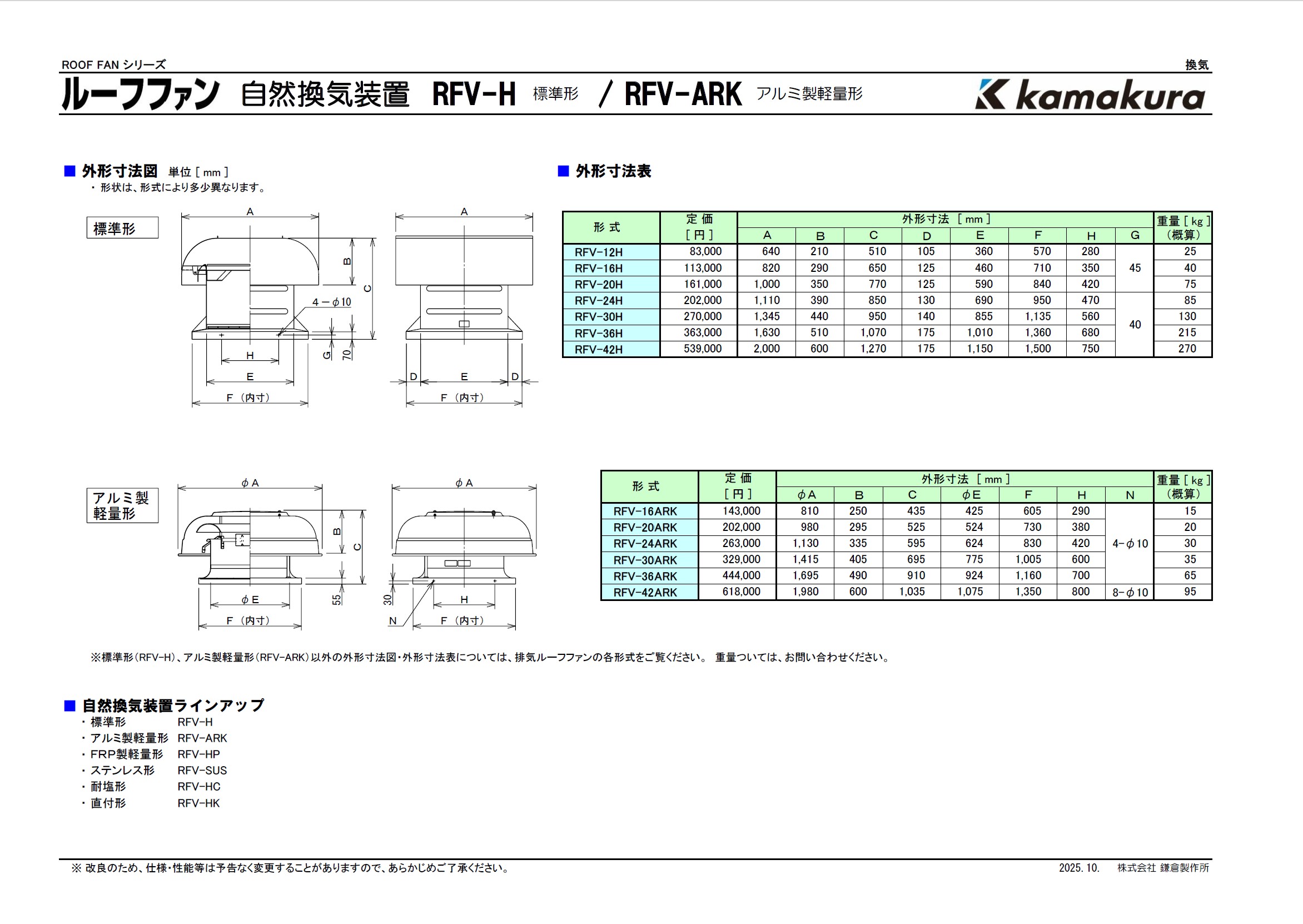
Task: Select the RFV-12H table row label
Action: [598, 252]
